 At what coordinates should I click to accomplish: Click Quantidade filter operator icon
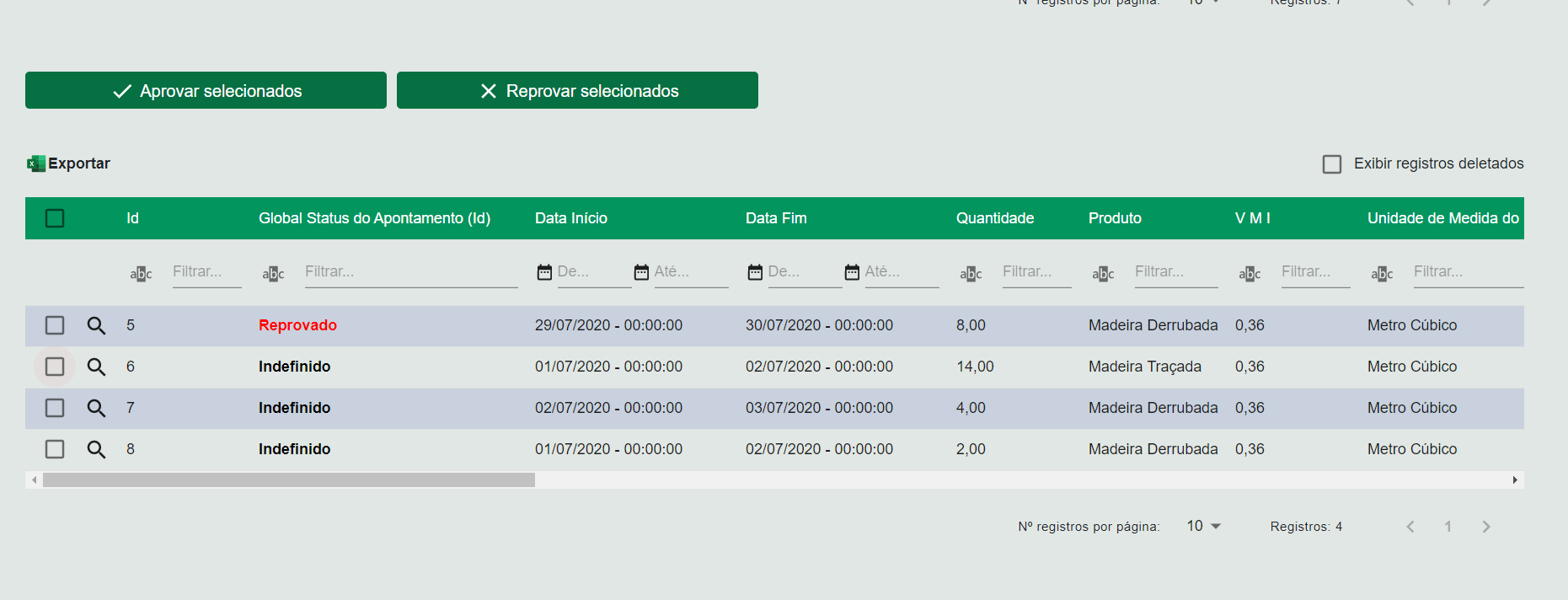click(x=971, y=274)
